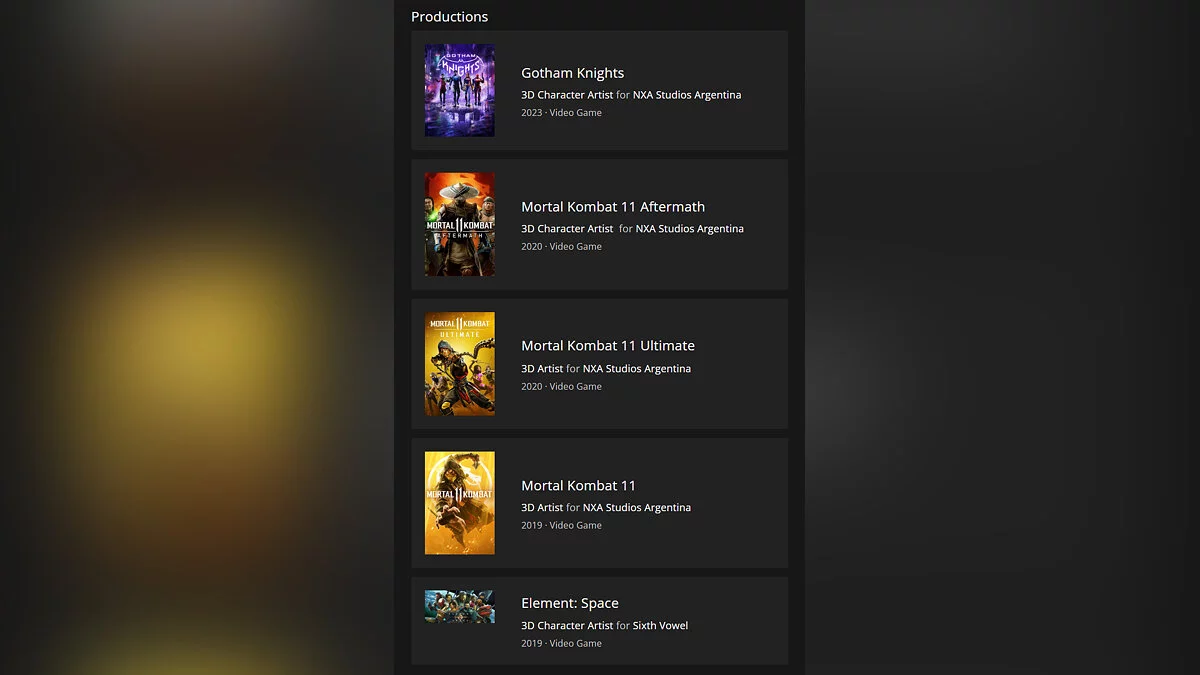Open the Mortal Kombat 11 Aftermath cover art
This screenshot has width=1200, height=675.
pyautogui.click(x=459, y=224)
